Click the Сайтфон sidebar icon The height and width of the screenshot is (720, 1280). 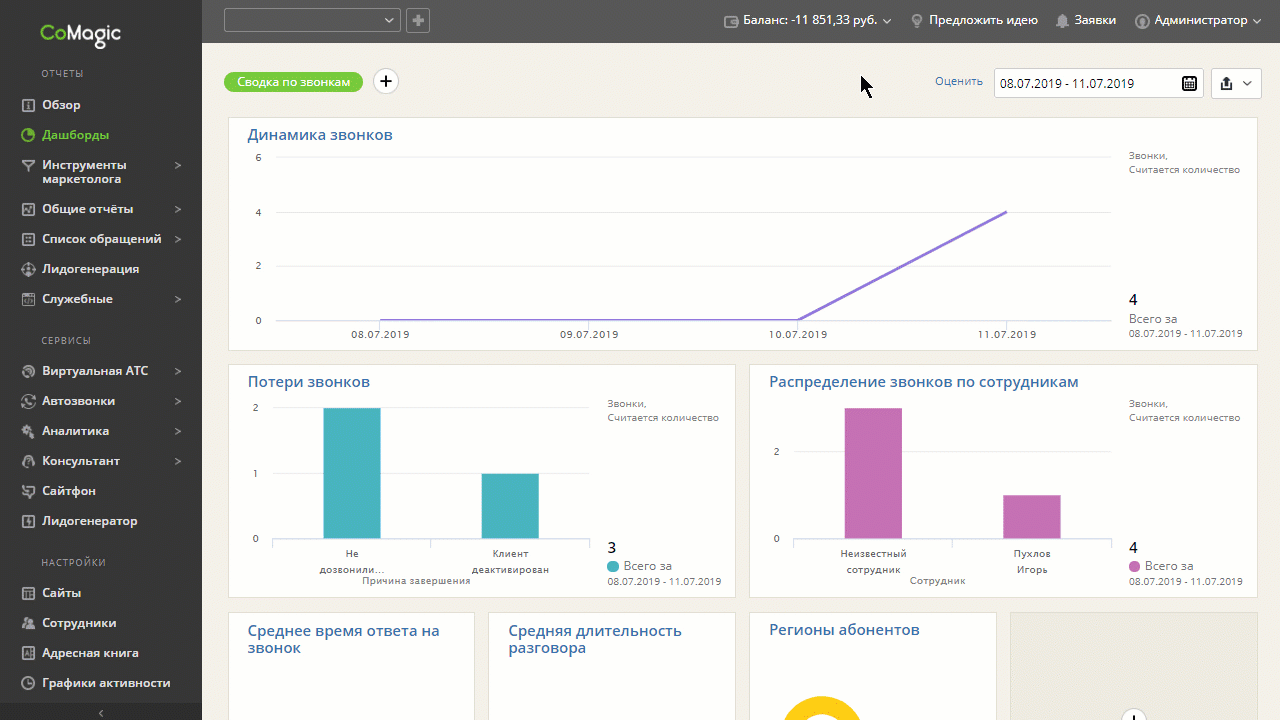pyautogui.click(x=28, y=491)
